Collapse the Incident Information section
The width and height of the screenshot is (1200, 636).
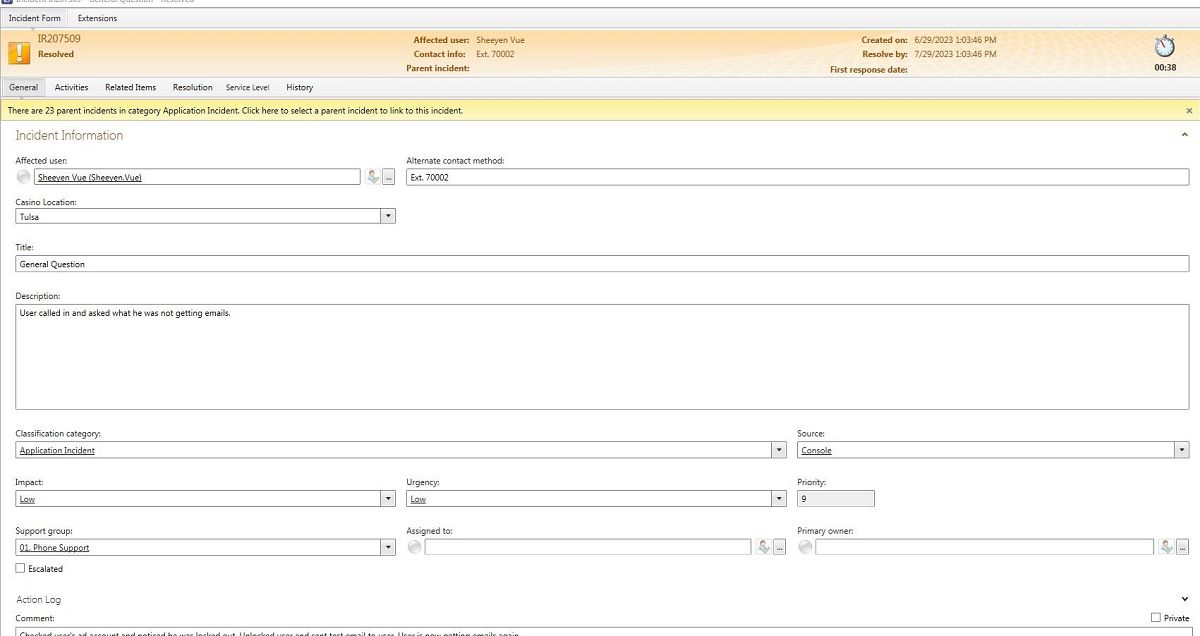1185,134
